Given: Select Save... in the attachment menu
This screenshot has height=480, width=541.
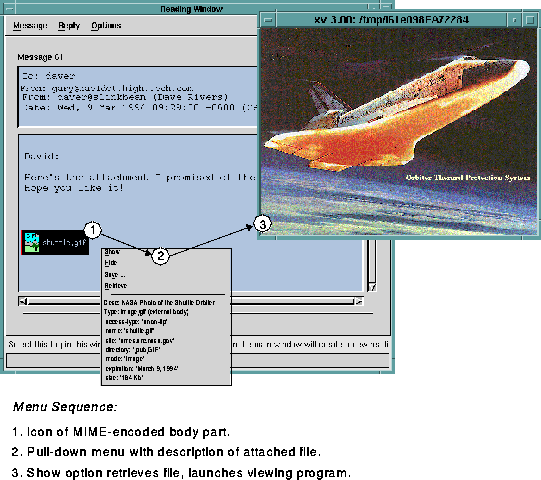Looking at the screenshot, I should (x=115, y=275).
